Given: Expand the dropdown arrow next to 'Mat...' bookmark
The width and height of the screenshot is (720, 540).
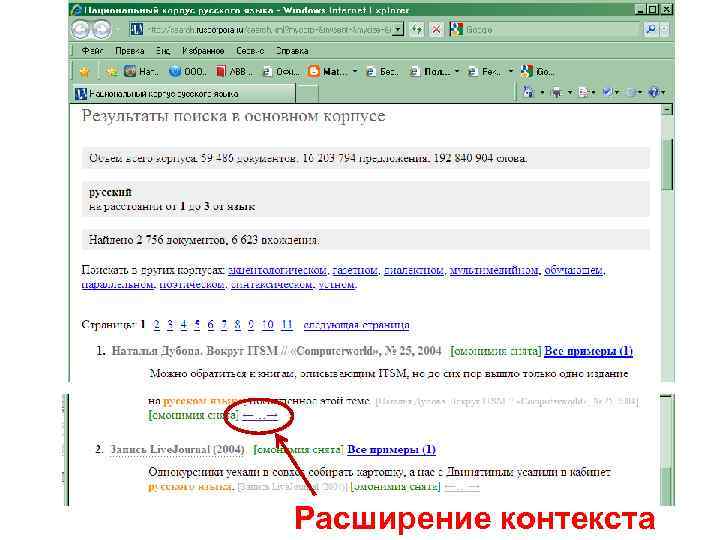Looking at the screenshot, I should pyautogui.click(x=355, y=72).
